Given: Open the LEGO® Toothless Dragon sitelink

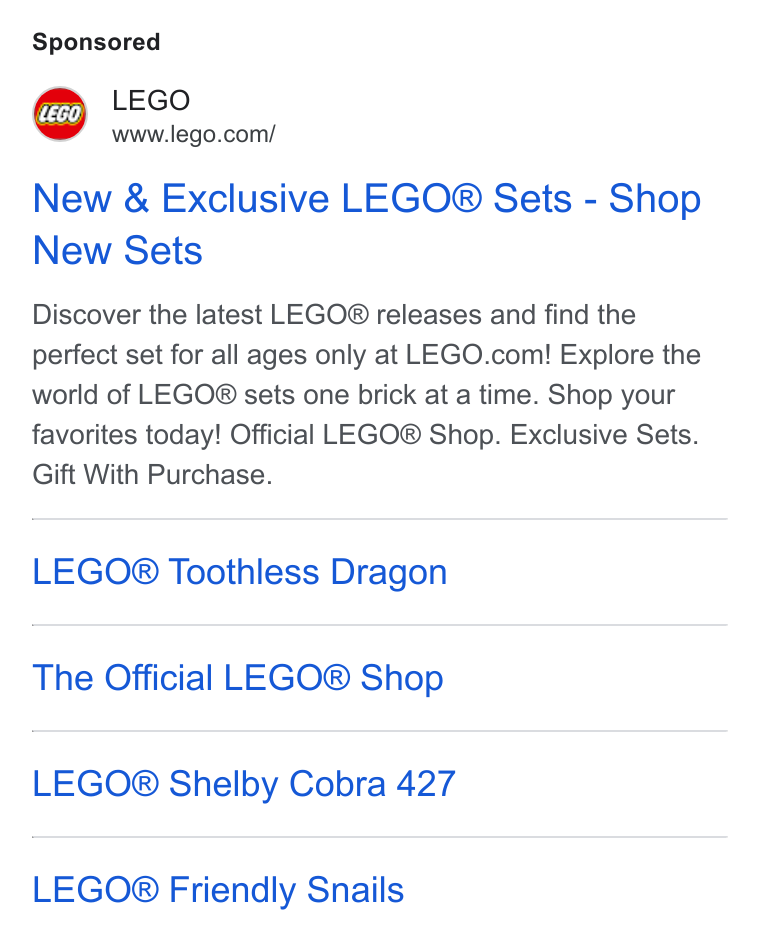Looking at the screenshot, I should 240,572.
